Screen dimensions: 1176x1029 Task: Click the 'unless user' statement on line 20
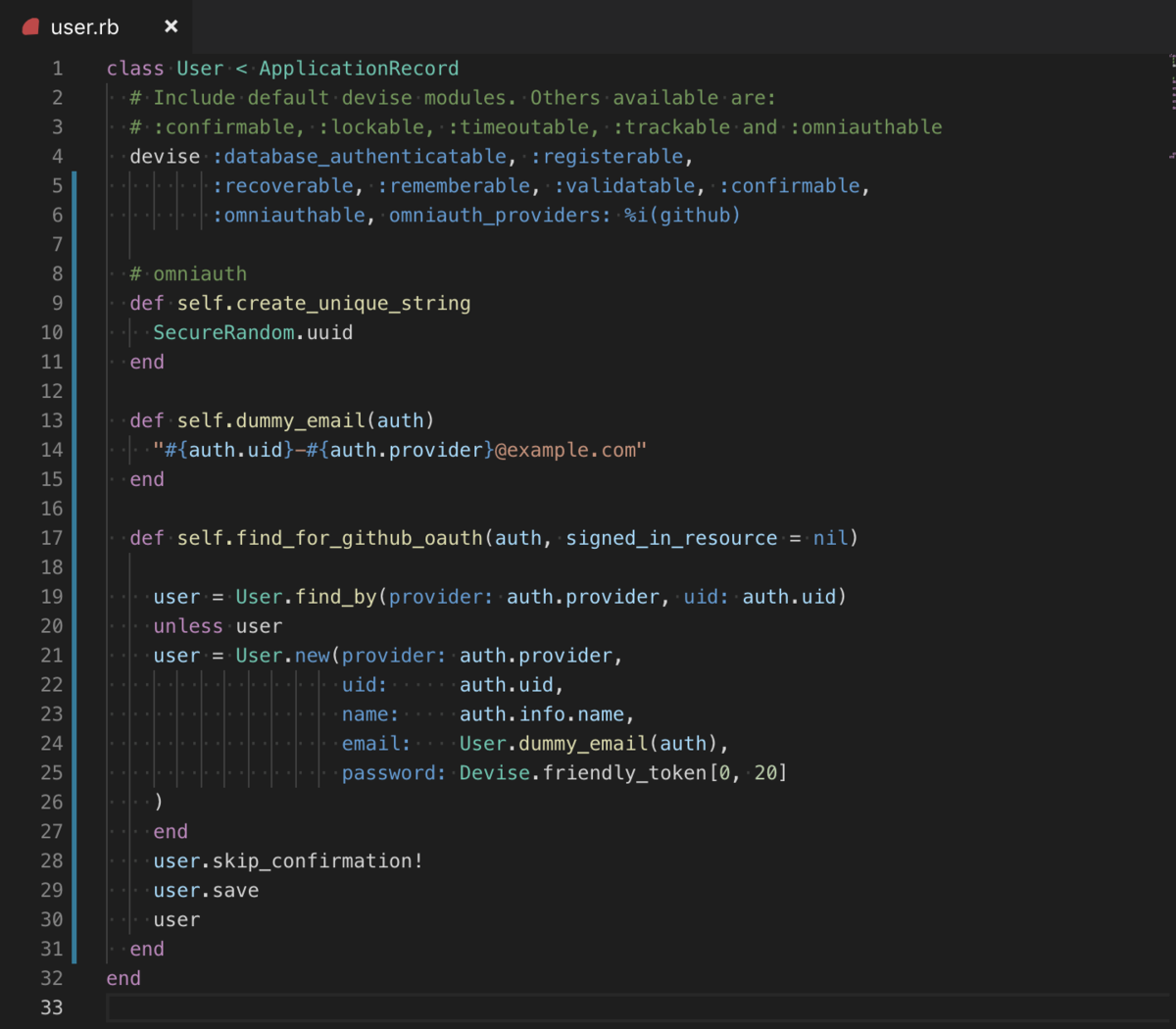(218, 626)
